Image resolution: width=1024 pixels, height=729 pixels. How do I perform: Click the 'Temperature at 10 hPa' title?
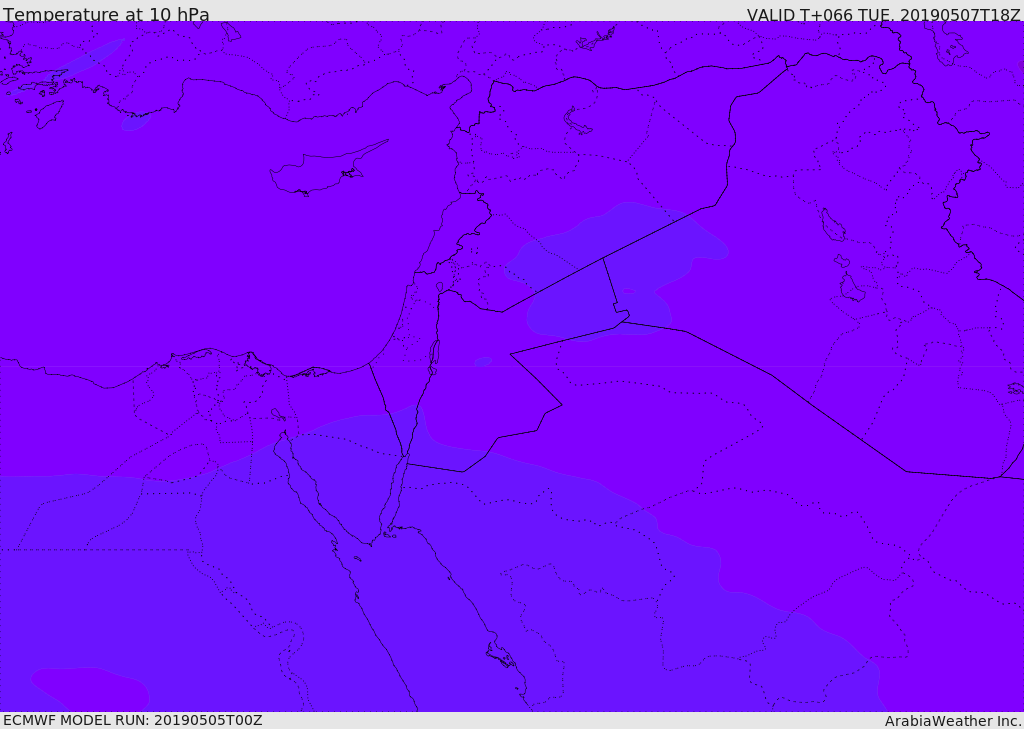(x=106, y=14)
